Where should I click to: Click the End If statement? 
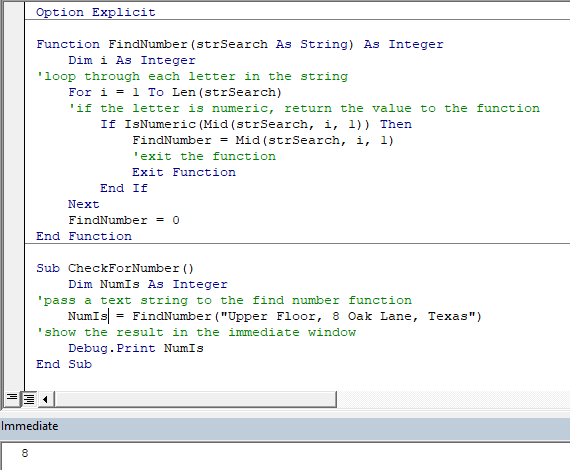click(x=124, y=188)
